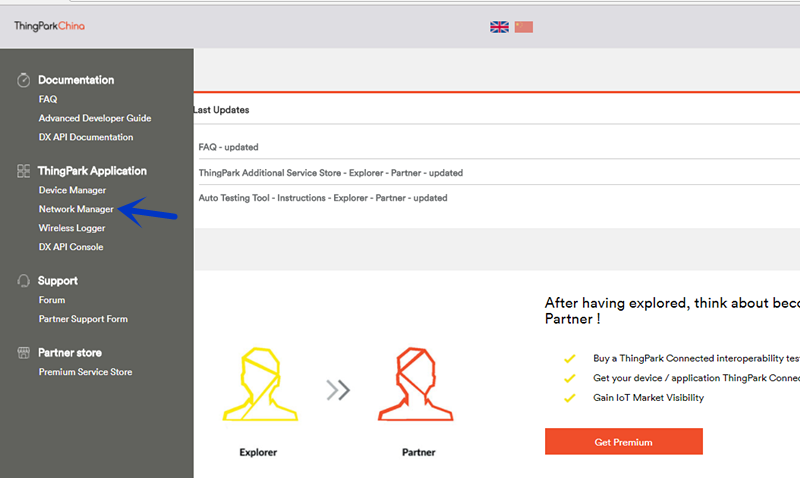Open Device Manager
The width and height of the screenshot is (800, 478).
tap(72, 190)
